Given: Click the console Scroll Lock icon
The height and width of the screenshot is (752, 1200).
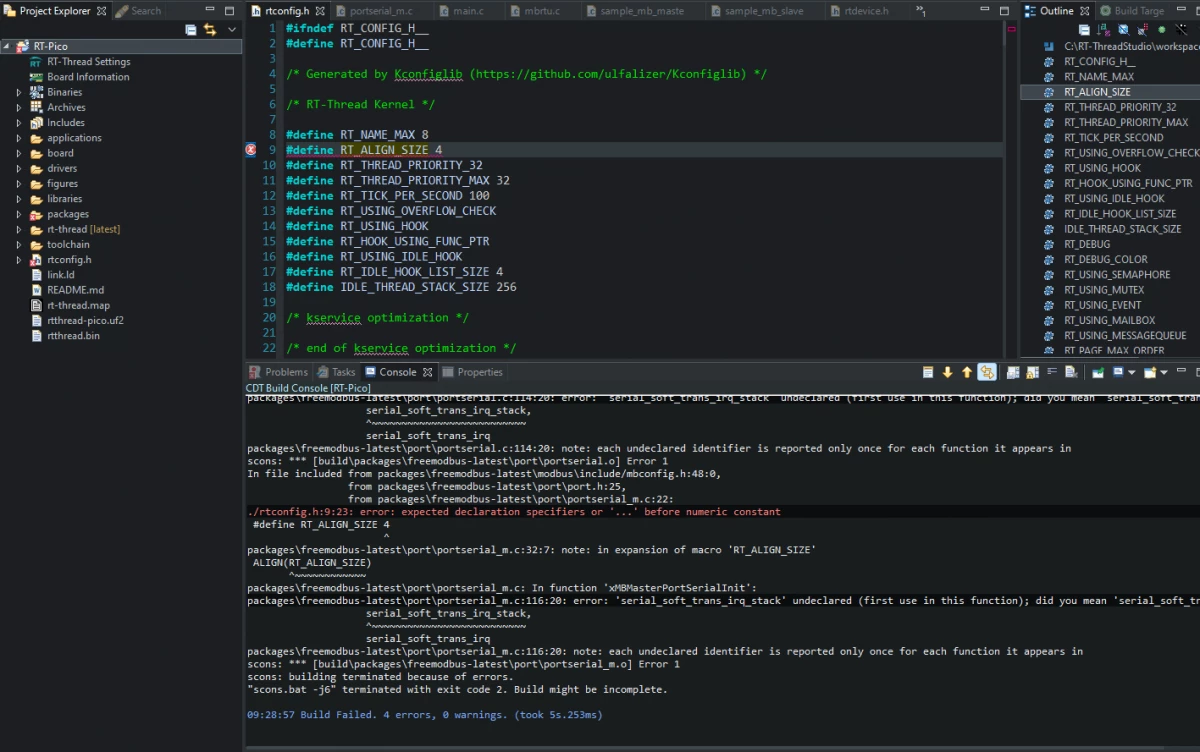Looking at the screenshot, I should 1032,372.
